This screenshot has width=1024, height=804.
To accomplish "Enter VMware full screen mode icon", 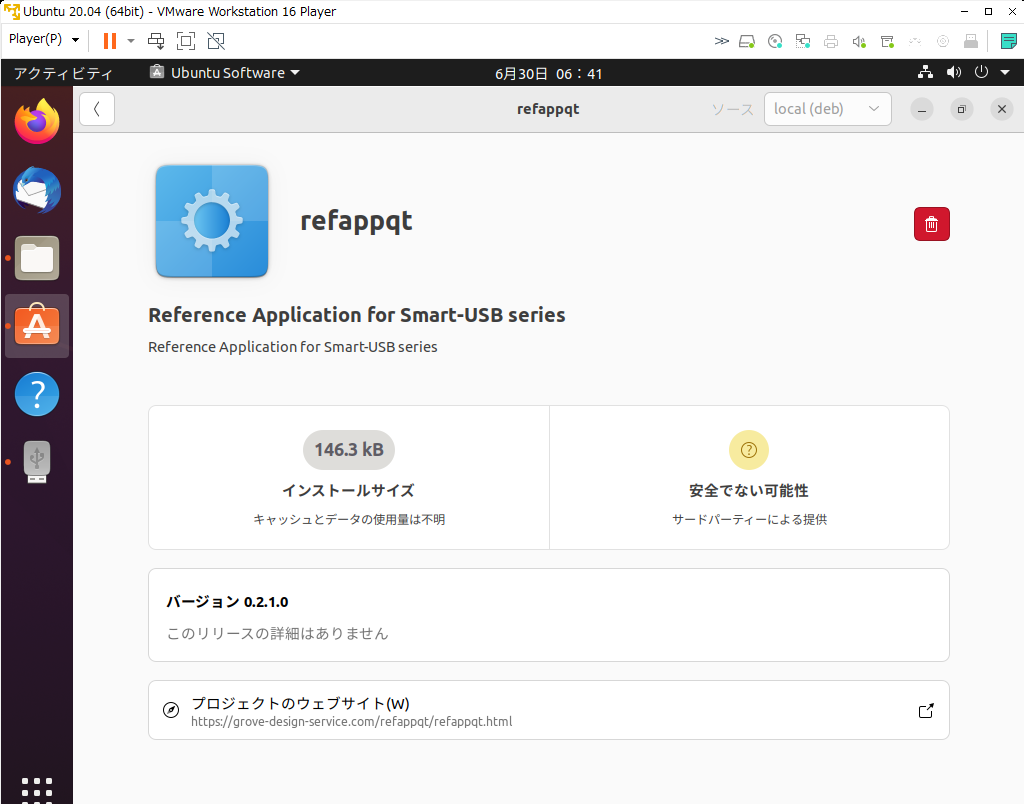I will [x=186, y=41].
